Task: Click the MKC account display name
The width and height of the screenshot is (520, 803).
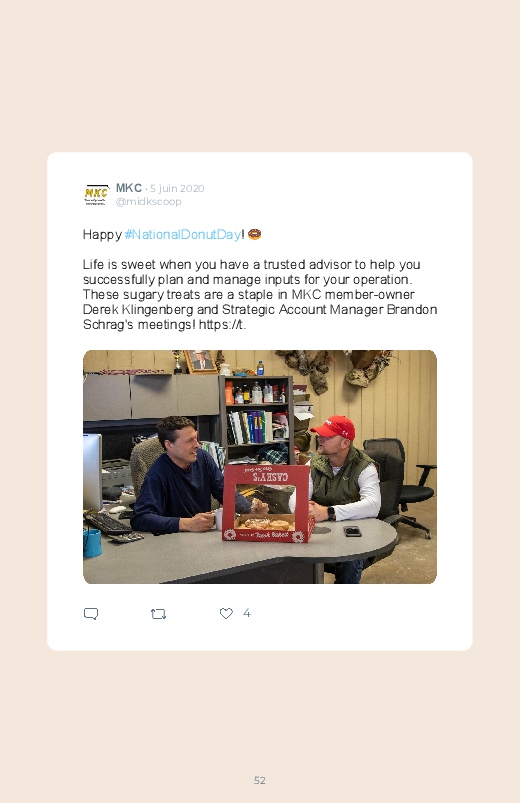Action: [x=129, y=188]
